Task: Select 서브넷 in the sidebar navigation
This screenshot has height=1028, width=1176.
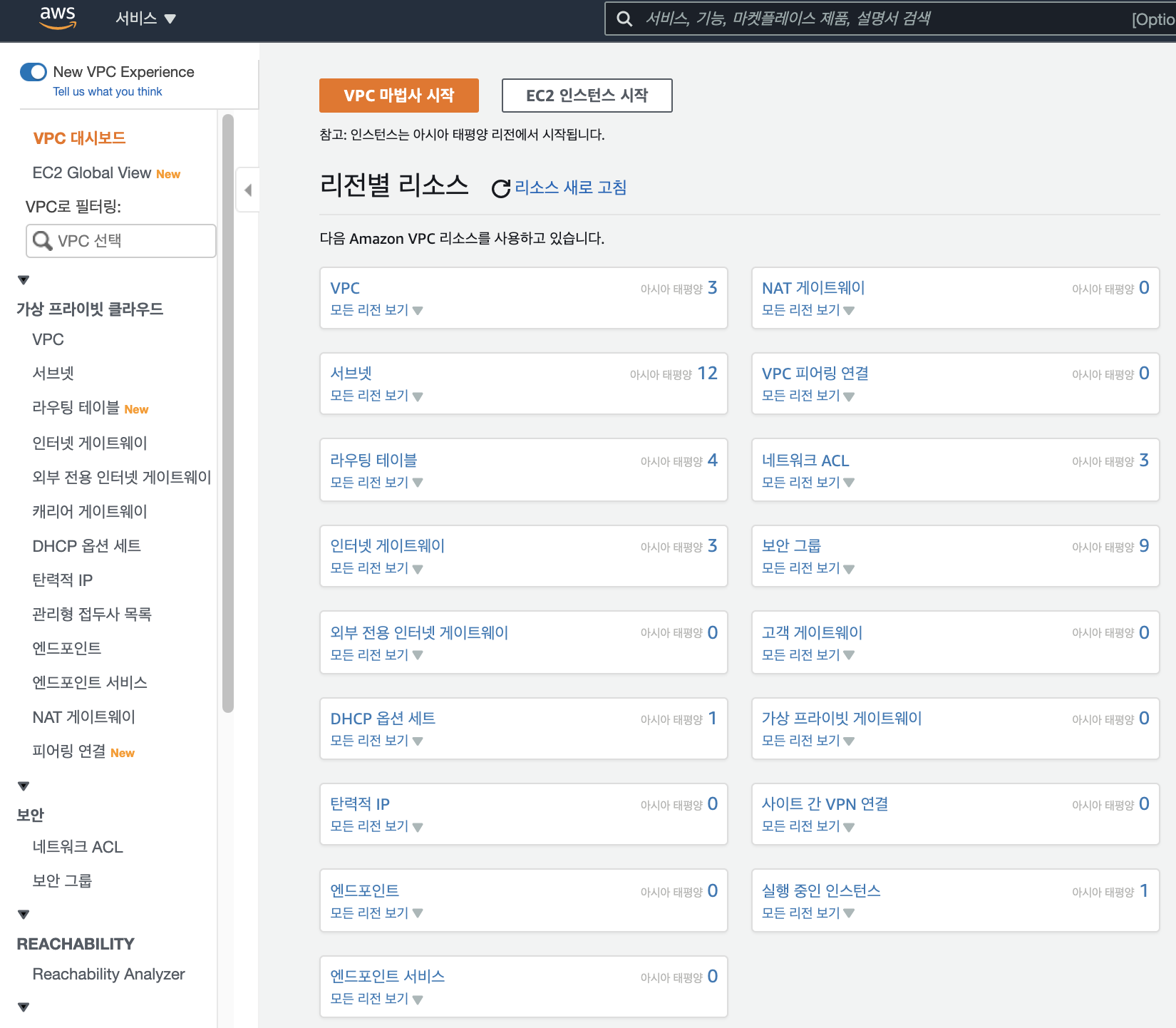Action: [x=53, y=373]
